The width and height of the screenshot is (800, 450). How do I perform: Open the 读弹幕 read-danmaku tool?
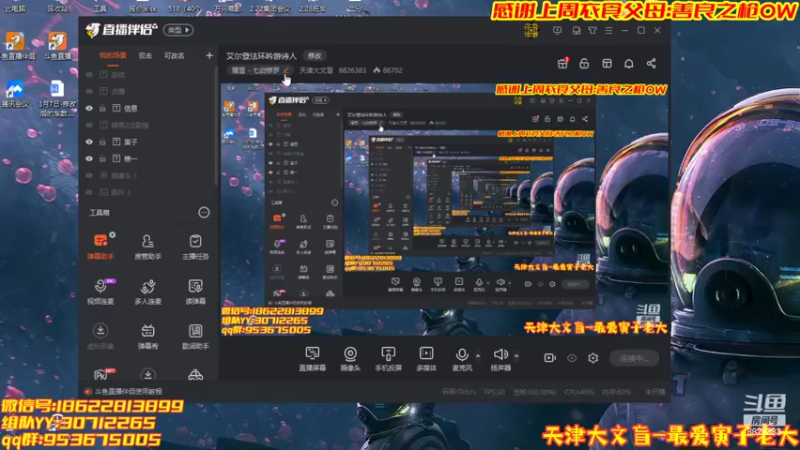tap(195, 291)
